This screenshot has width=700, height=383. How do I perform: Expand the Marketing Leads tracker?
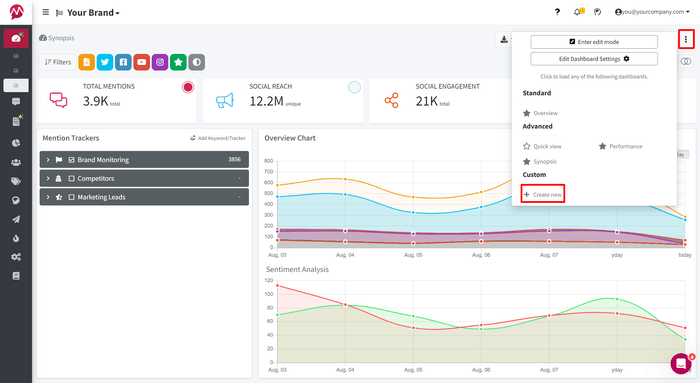click(x=48, y=197)
